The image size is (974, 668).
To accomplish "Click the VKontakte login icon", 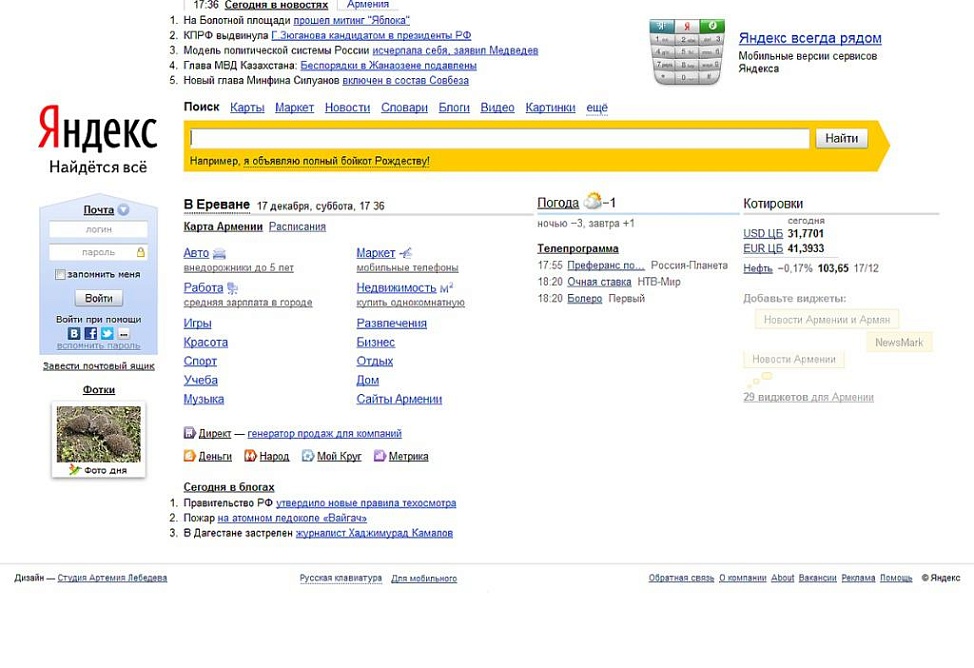I will tap(74, 334).
